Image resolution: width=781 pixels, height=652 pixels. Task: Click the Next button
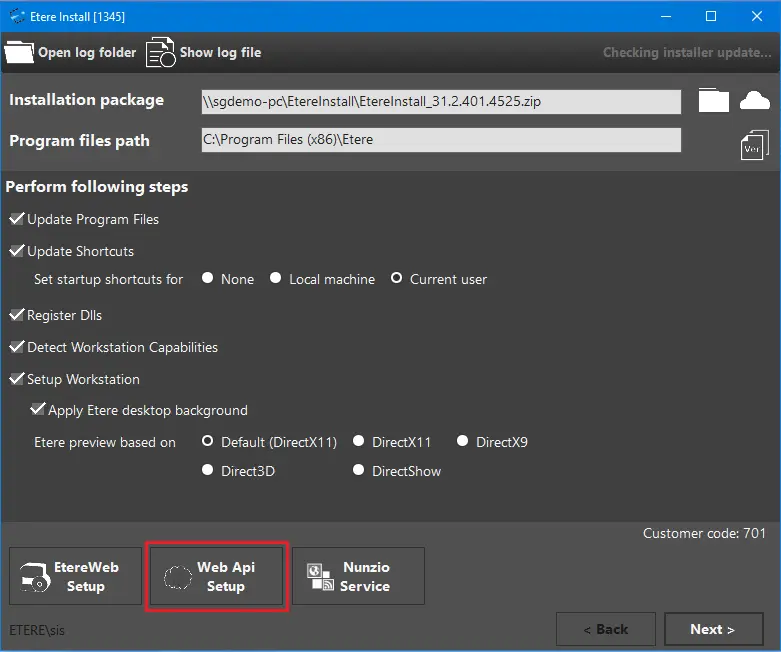713,629
